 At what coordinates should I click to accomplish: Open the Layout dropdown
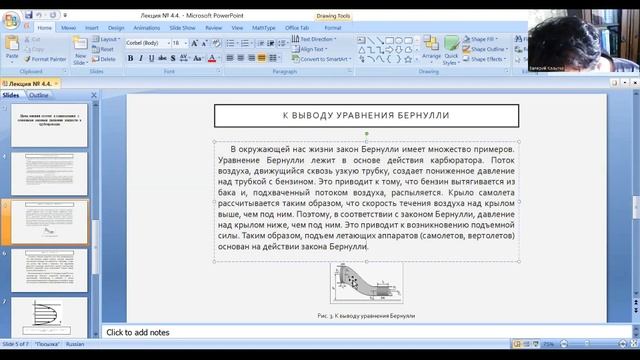coord(106,39)
